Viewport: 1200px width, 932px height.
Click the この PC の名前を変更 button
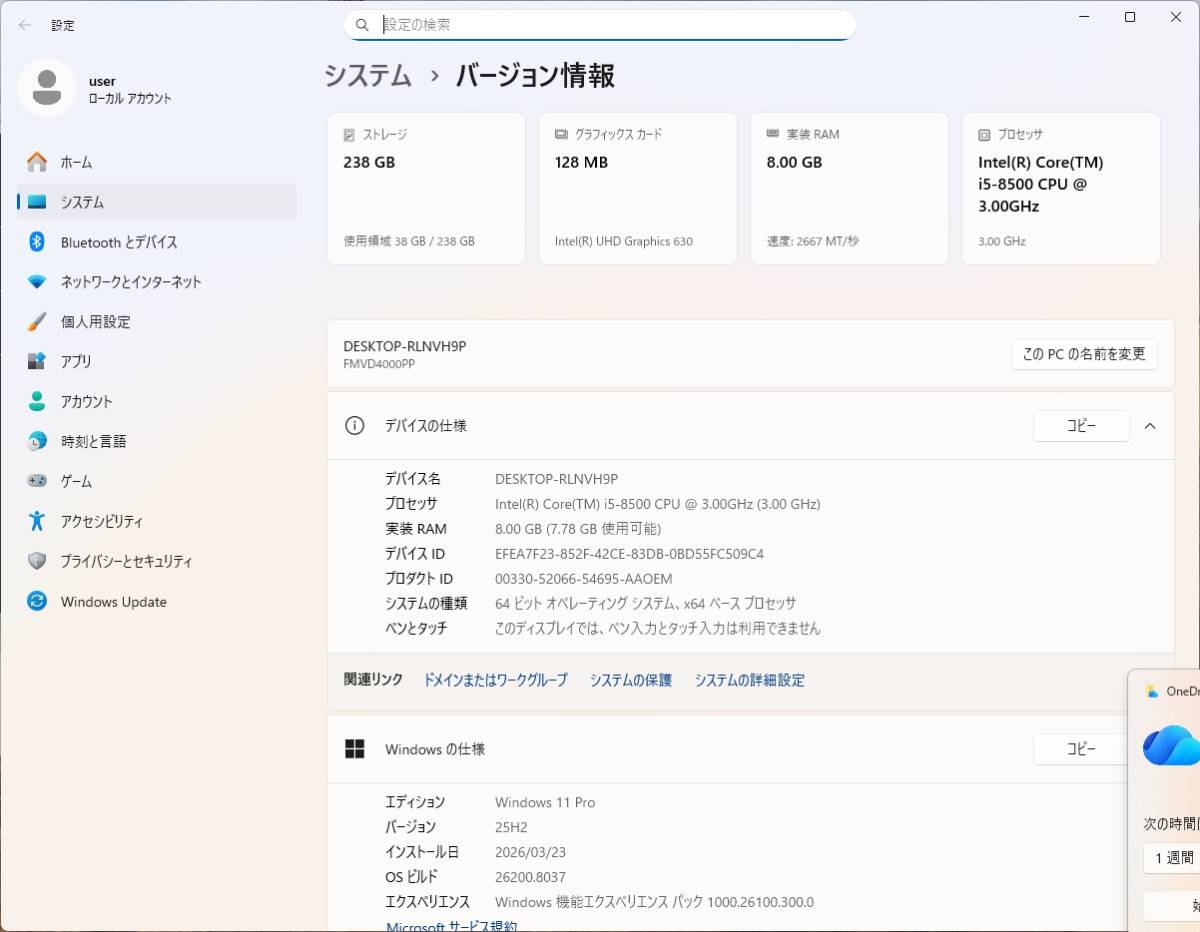click(1084, 354)
